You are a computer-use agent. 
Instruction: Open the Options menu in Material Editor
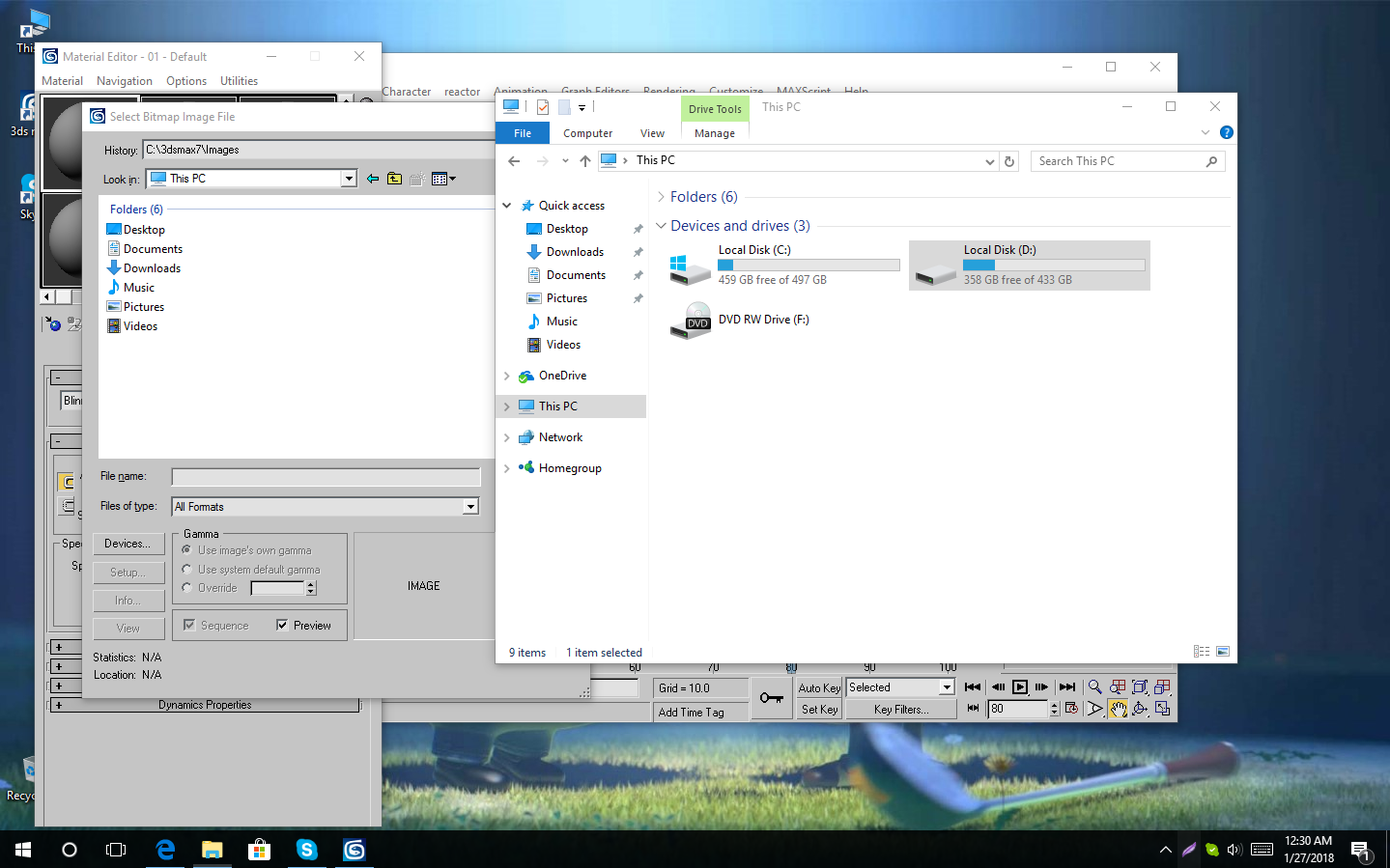point(185,80)
